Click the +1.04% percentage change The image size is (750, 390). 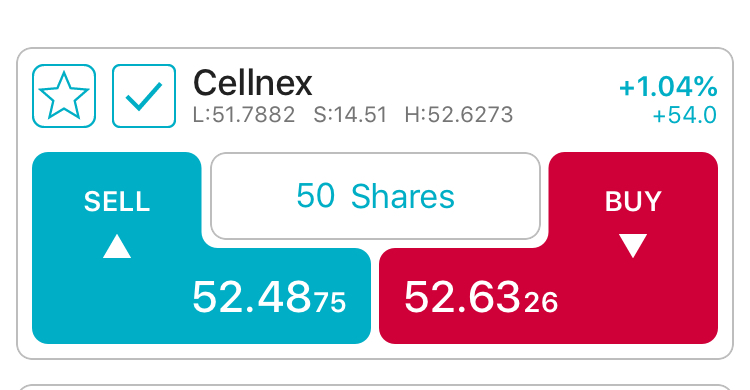coord(668,87)
